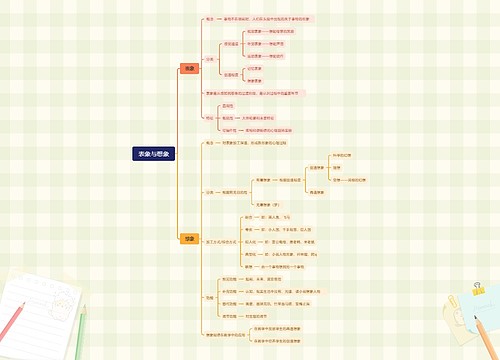Select the 加工方式/综合方式 node
This screenshot has width=500, height=360.
pos(221,242)
